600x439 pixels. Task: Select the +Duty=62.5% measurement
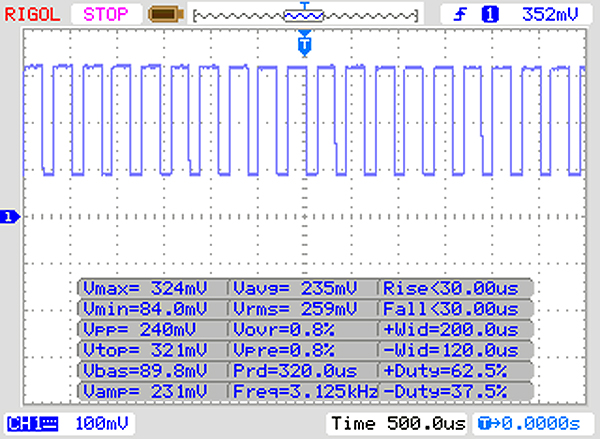[x=455, y=371]
